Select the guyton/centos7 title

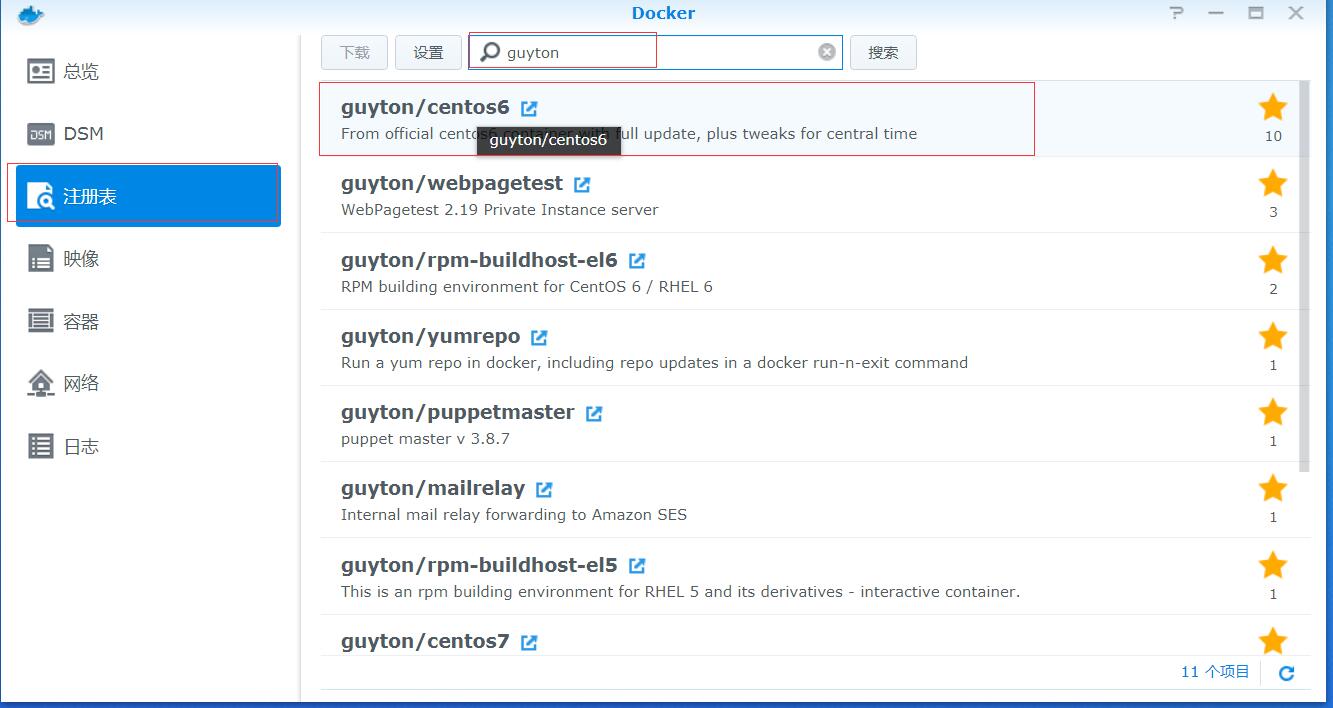tap(425, 641)
